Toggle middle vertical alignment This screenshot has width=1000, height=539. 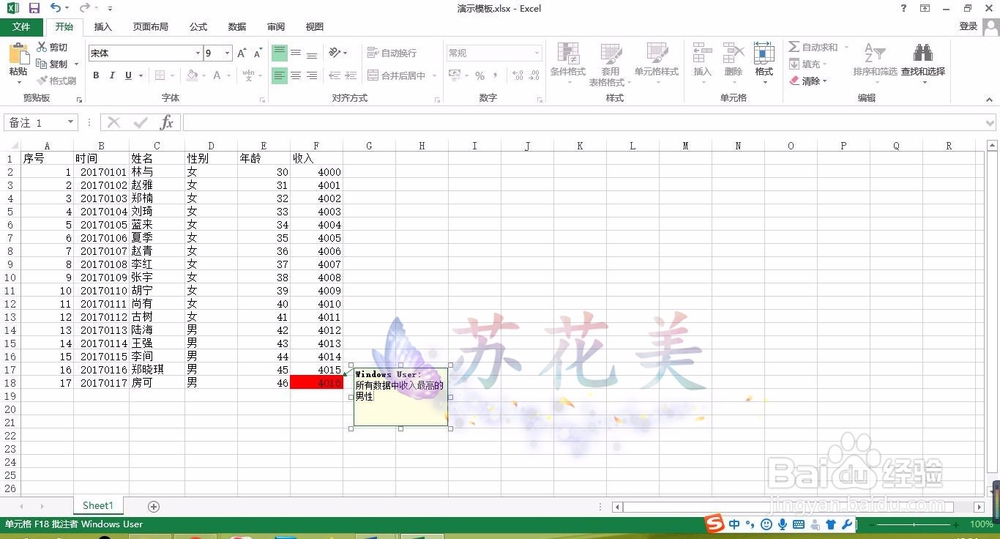295,53
